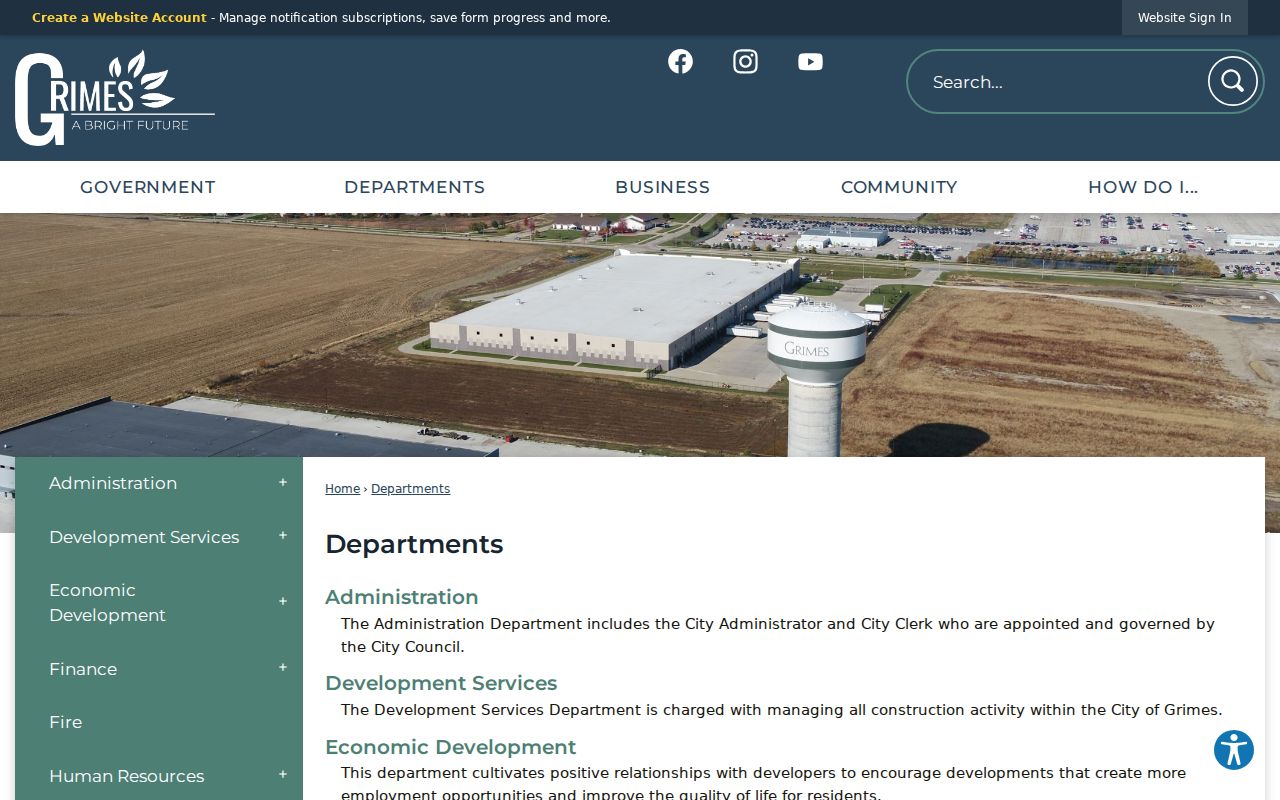Screen dimensions: 1280x800
Task: Open the Grimes Facebook page icon
Action: click(x=680, y=62)
